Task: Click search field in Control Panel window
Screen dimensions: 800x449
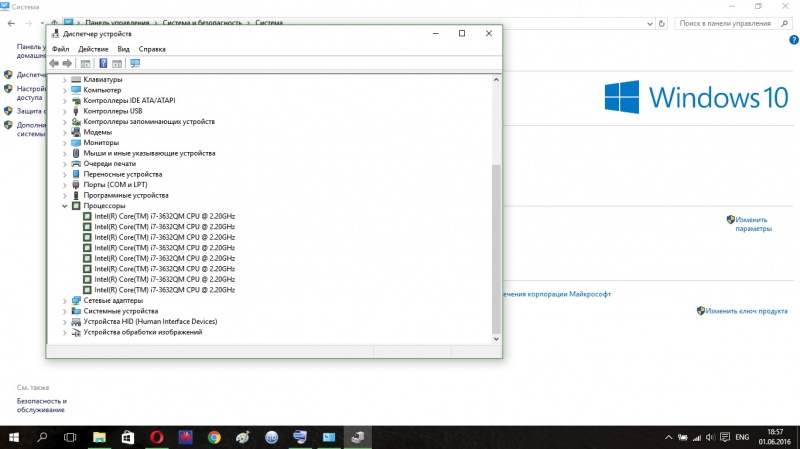Action: click(733, 23)
